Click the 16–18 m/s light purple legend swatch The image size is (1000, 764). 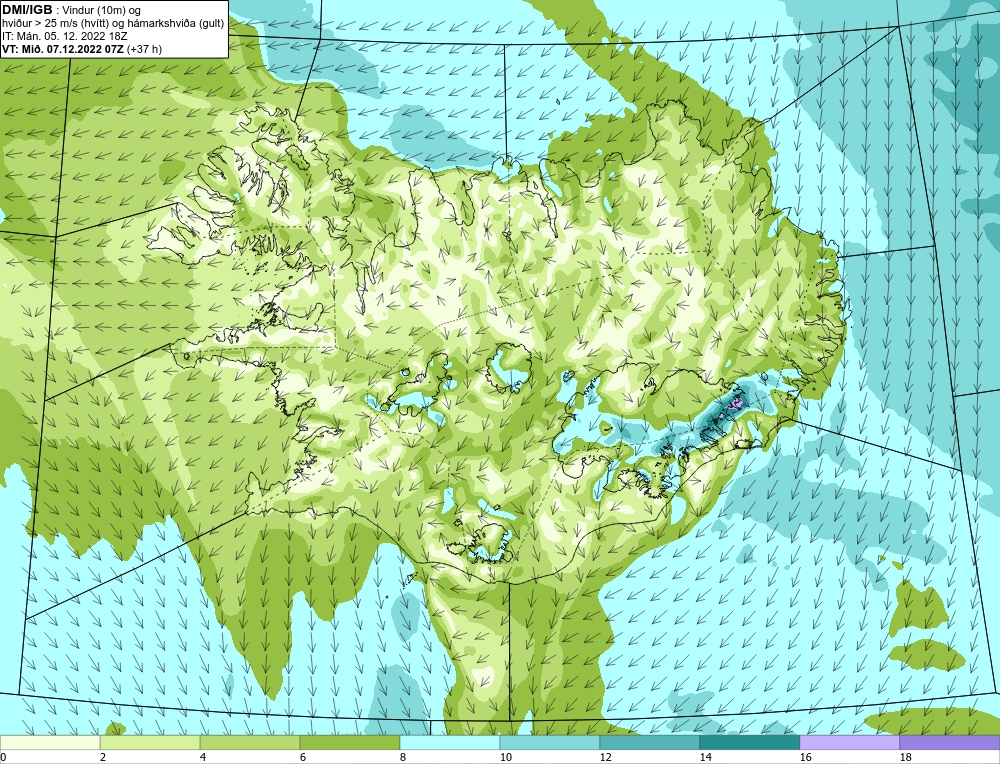(x=849, y=743)
